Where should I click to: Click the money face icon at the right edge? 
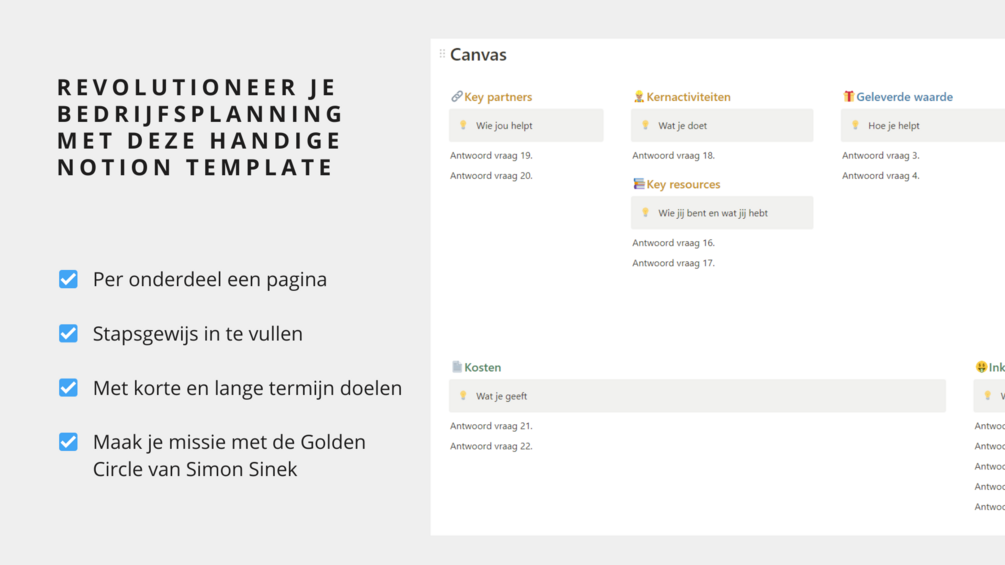click(x=981, y=367)
